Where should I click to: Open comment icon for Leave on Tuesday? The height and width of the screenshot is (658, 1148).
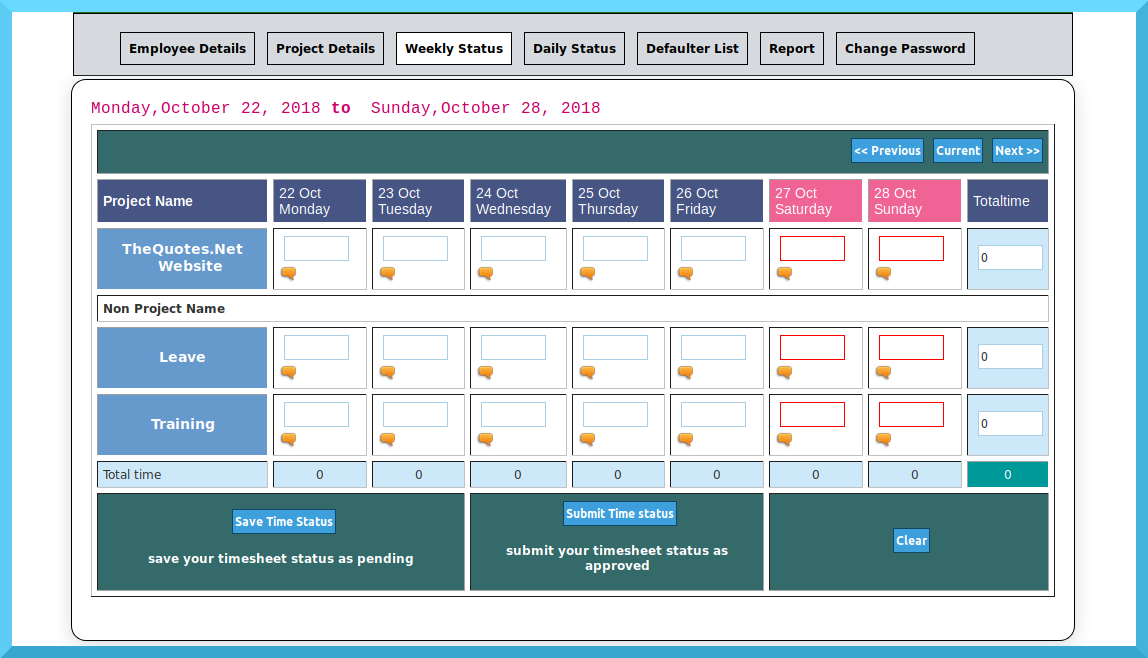387,372
